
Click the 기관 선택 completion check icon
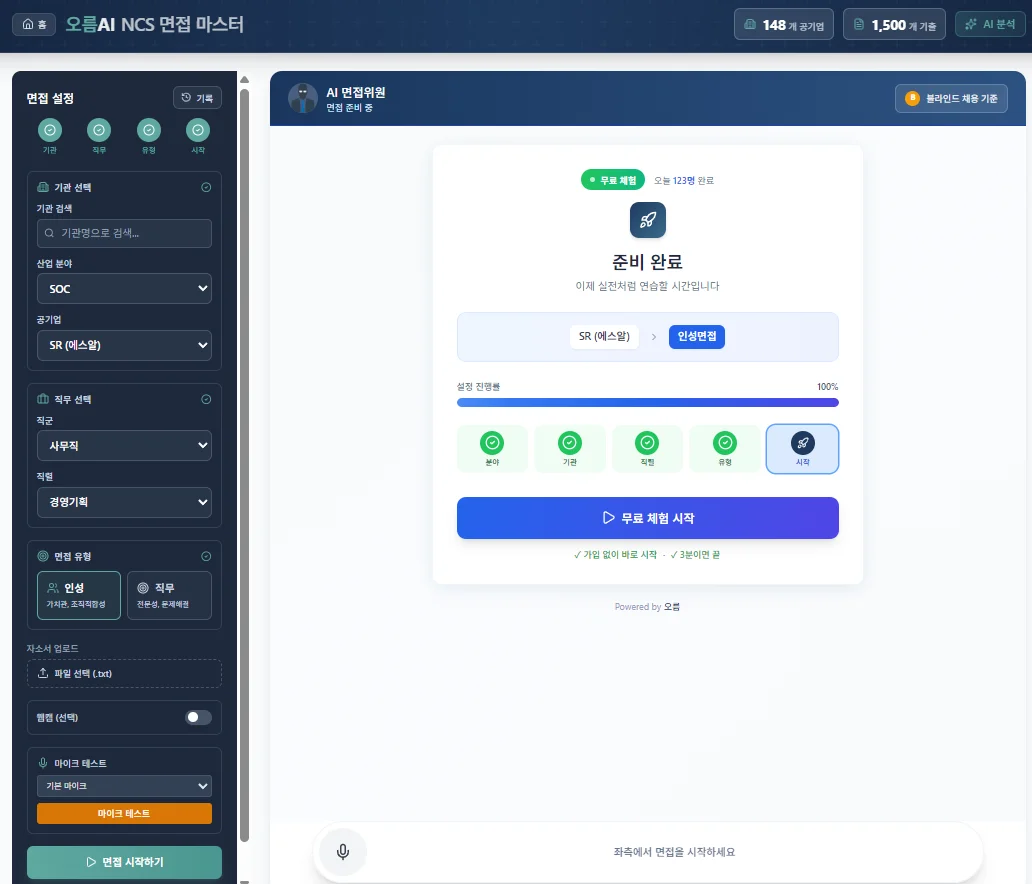pyautogui.click(x=206, y=188)
